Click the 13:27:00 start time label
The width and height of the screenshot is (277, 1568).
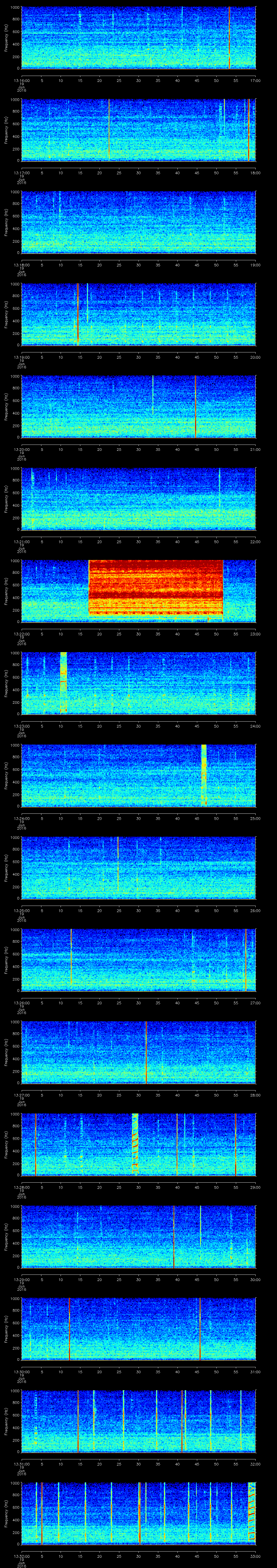point(21,1096)
